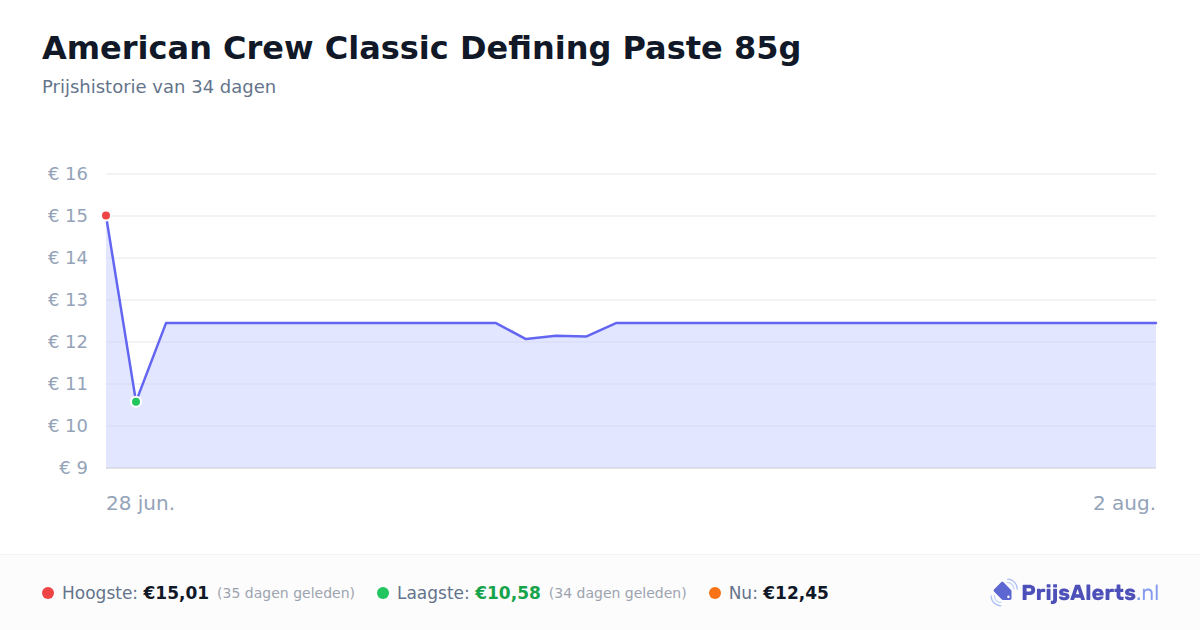
Task: Click the lowest price value €10,58
Action: coord(508,593)
